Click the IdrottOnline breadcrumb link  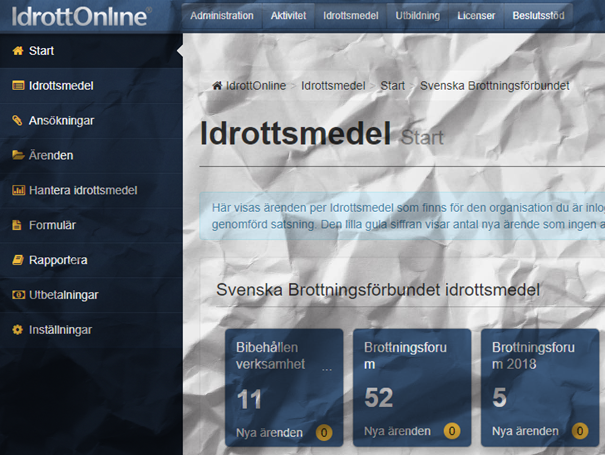click(x=256, y=86)
